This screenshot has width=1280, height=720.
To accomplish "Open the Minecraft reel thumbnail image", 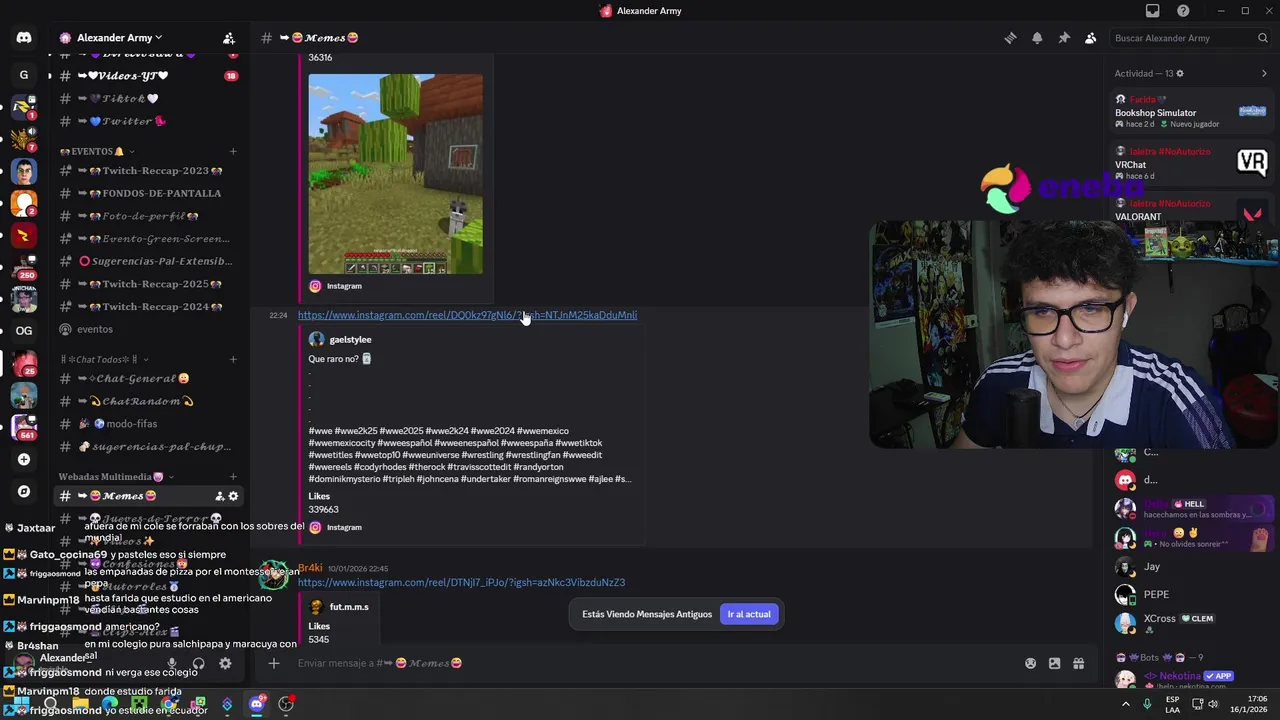I will point(395,174).
